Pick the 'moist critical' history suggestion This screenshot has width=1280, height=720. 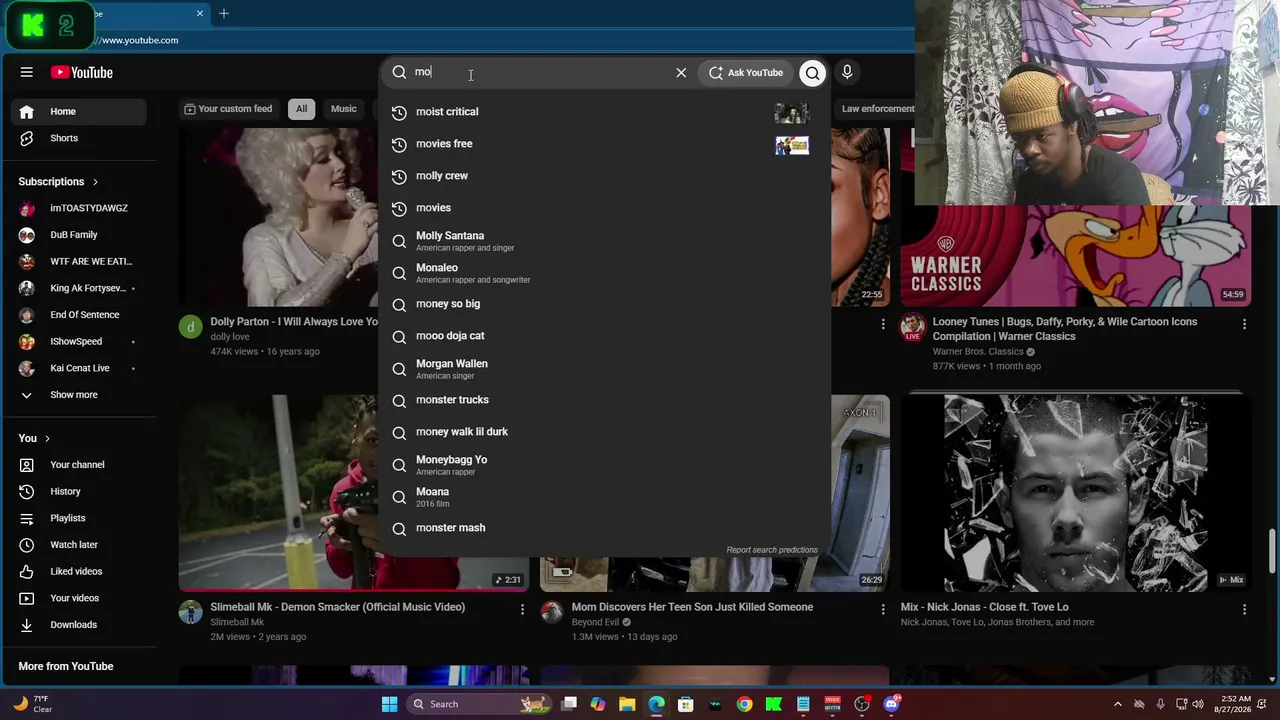click(x=604, y=112)
